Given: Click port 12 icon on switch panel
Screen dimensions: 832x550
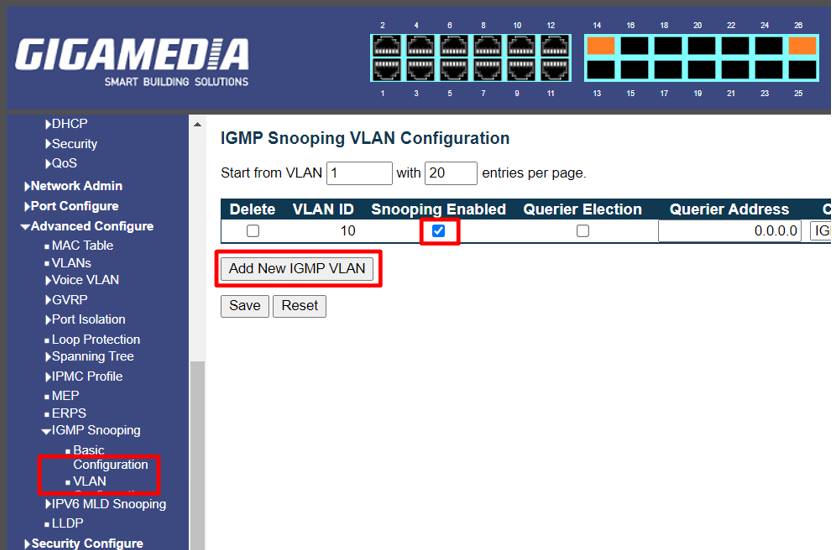Looking at the screenshot, I should 554,46.
